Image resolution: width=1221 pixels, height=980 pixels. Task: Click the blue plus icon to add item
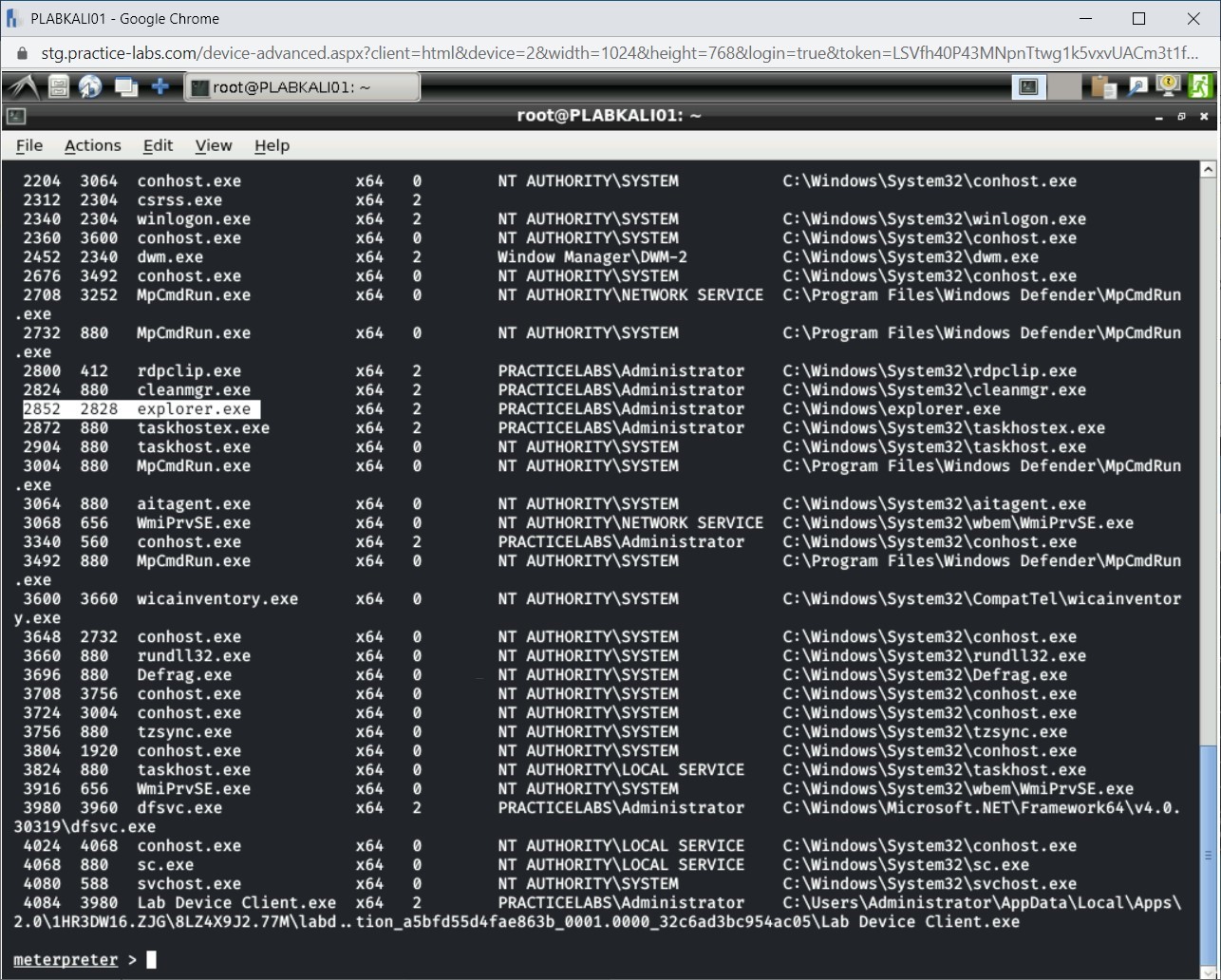coord(160,85)
